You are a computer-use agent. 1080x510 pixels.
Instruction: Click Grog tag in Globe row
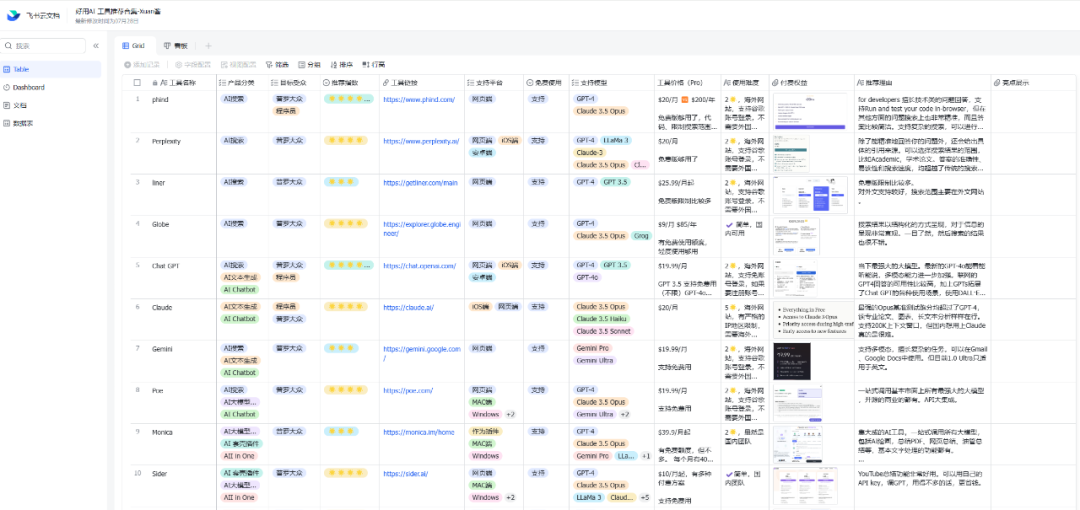(641, 236)
